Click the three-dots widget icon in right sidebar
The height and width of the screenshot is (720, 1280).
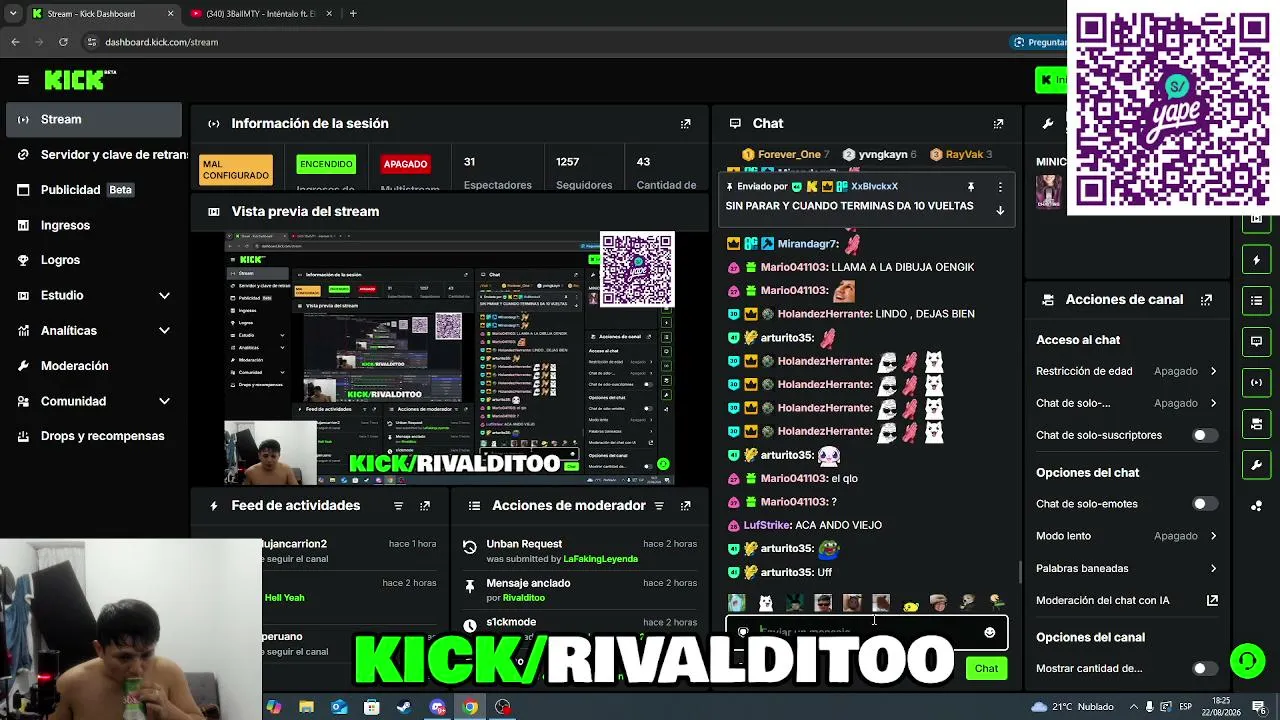(1257, 506)
